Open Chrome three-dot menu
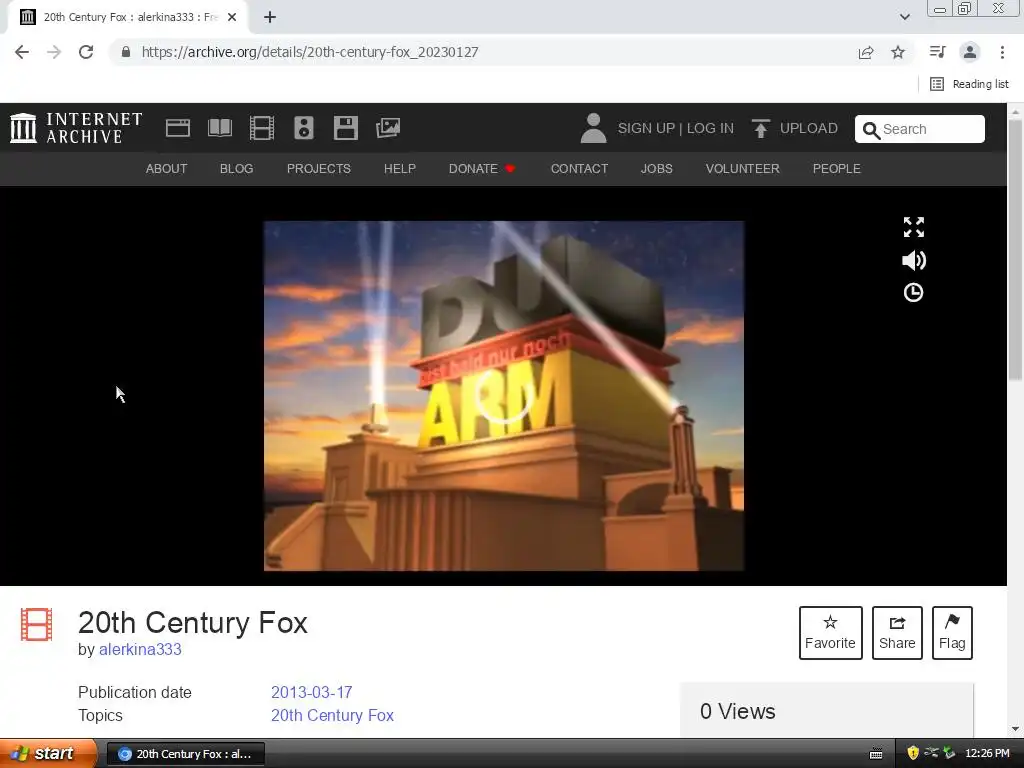 [x=1002, y=52]
